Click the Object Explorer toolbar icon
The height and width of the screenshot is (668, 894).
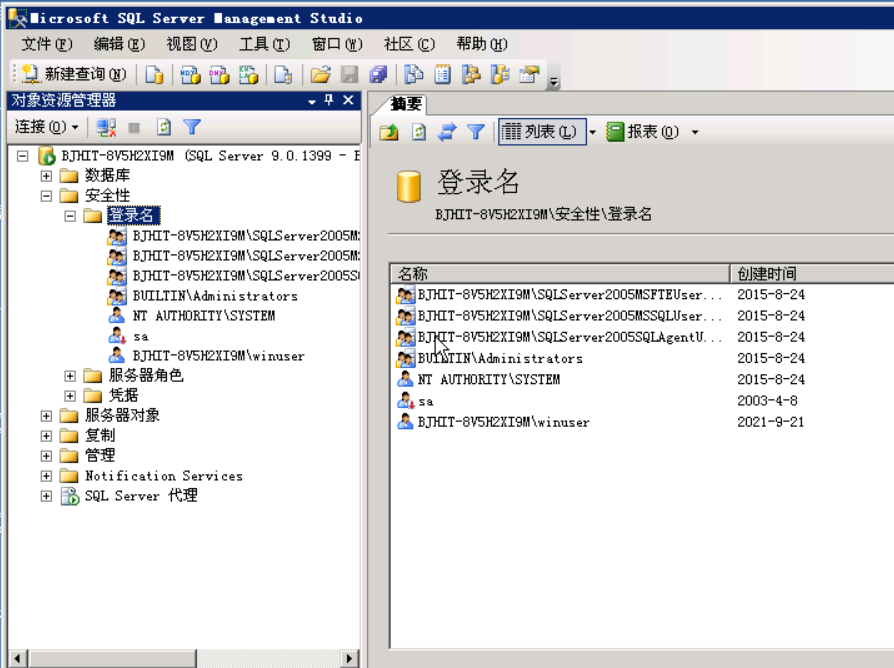click(x=472, y=75)
